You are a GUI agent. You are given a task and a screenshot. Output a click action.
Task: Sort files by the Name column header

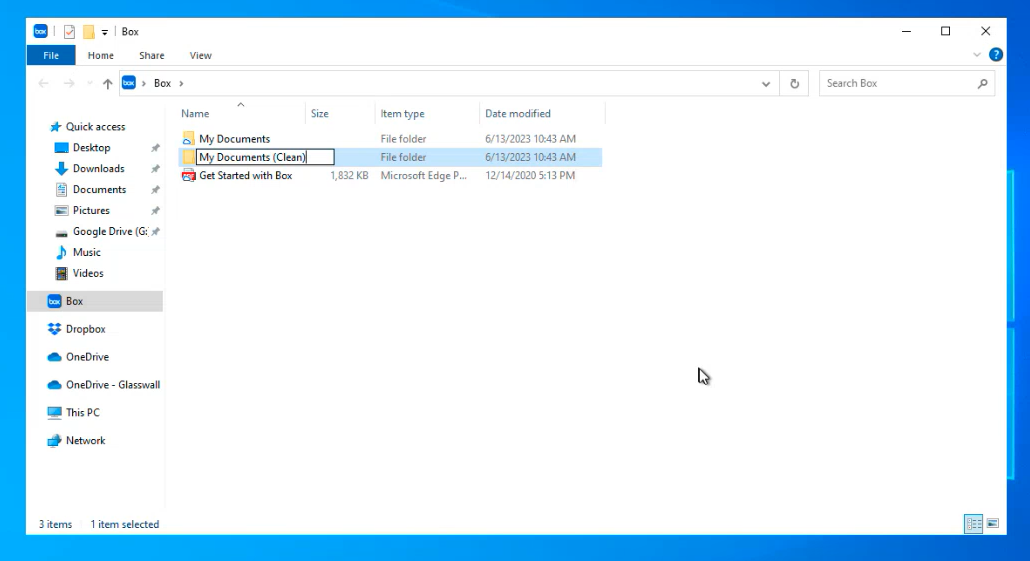click(195, 113)
